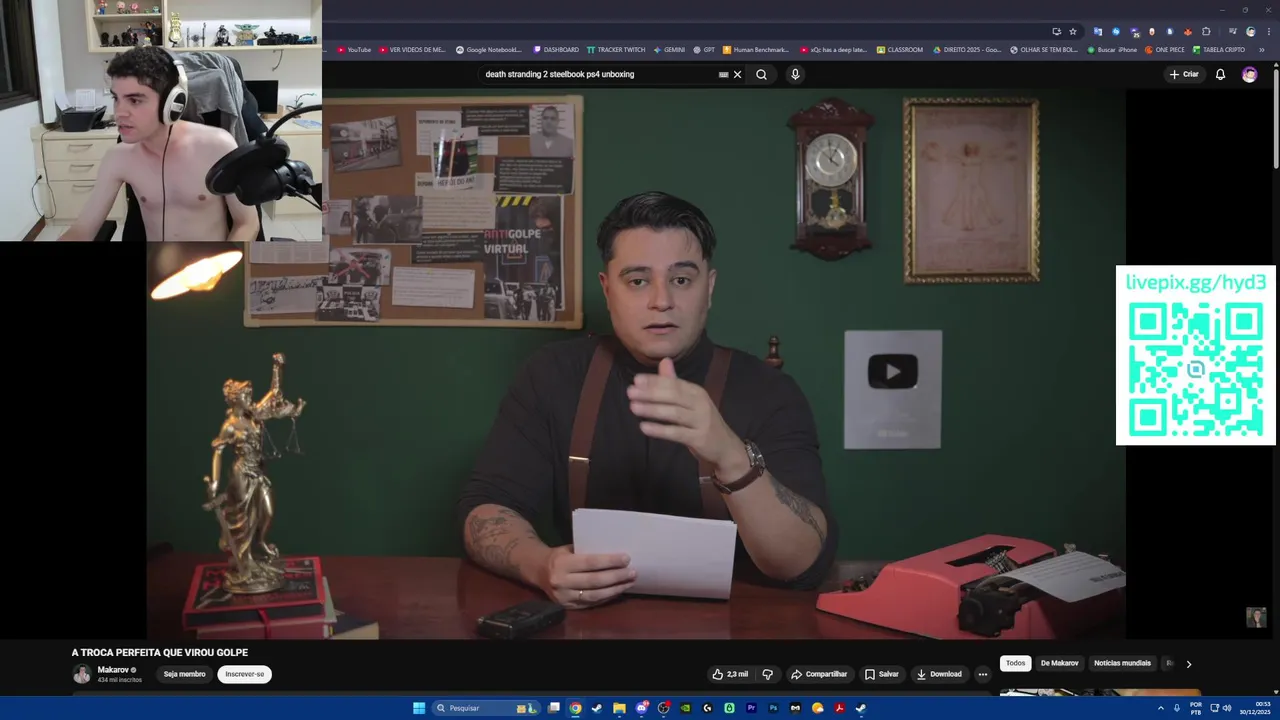Open Makarov channel name link

pyautogui.click(x=113, y=669)
